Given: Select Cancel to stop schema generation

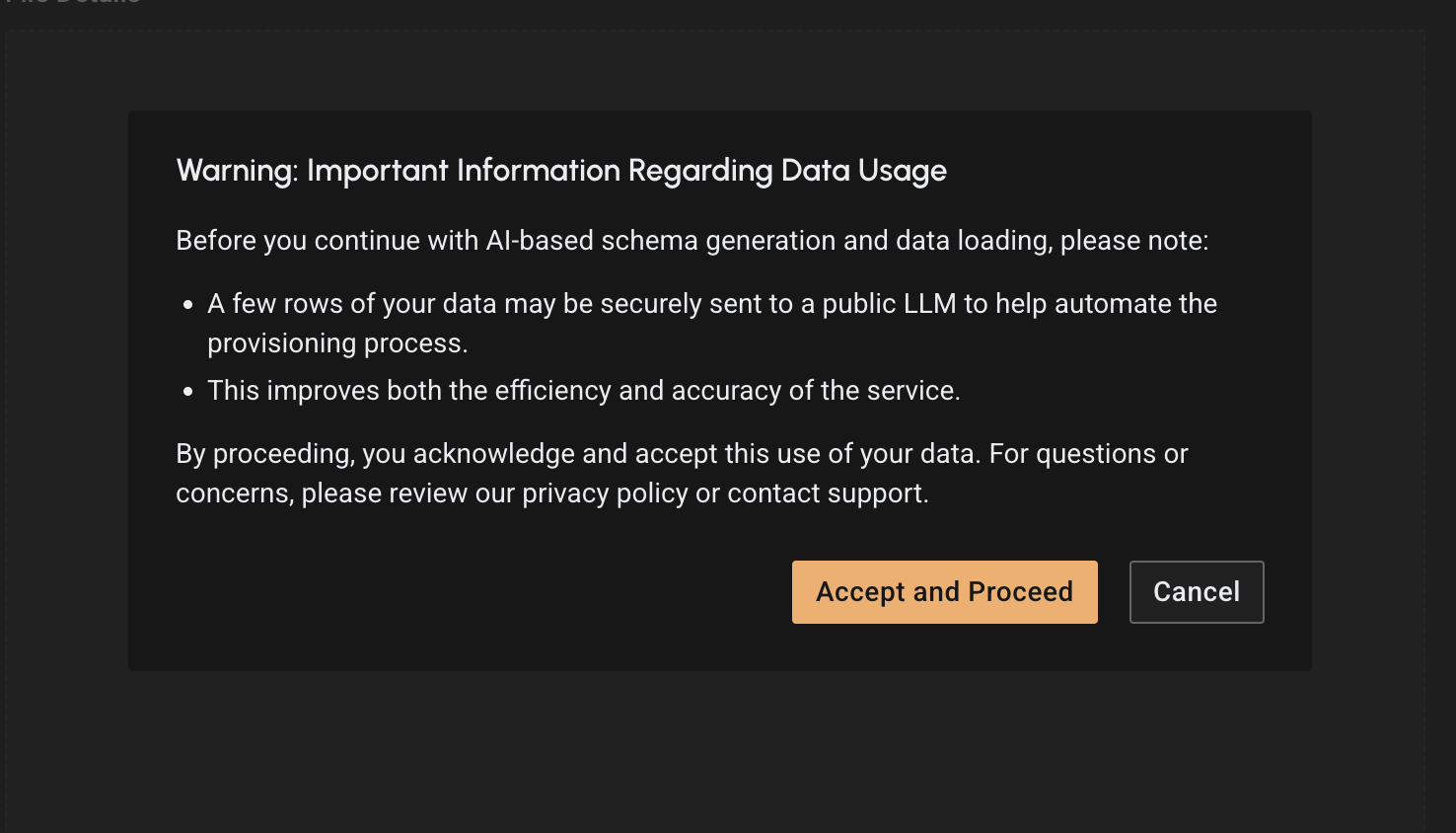Looking at the screenshot, I should (x=1197, y=591).
